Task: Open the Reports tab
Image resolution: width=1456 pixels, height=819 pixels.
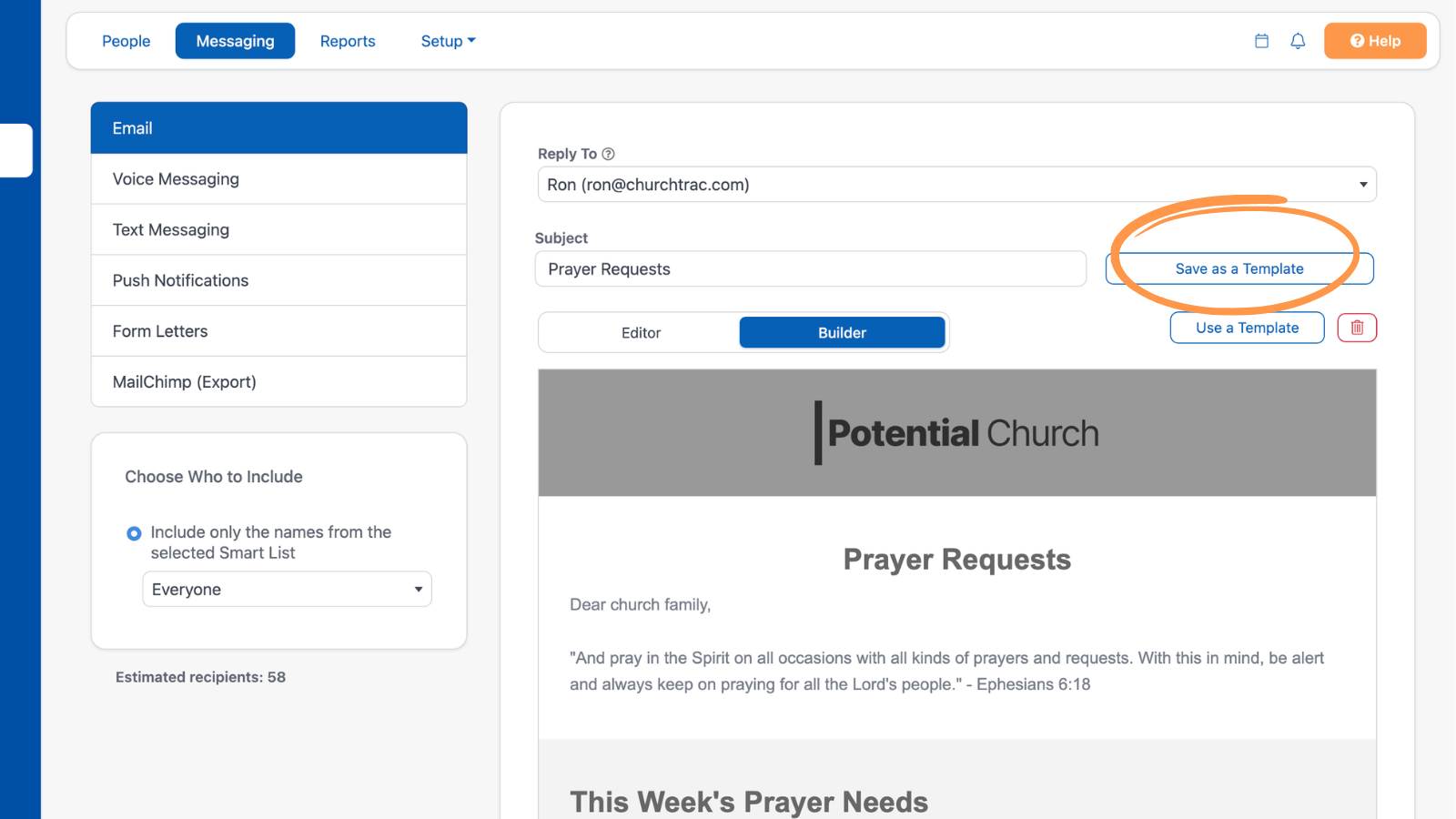Action: pos(348,41)
